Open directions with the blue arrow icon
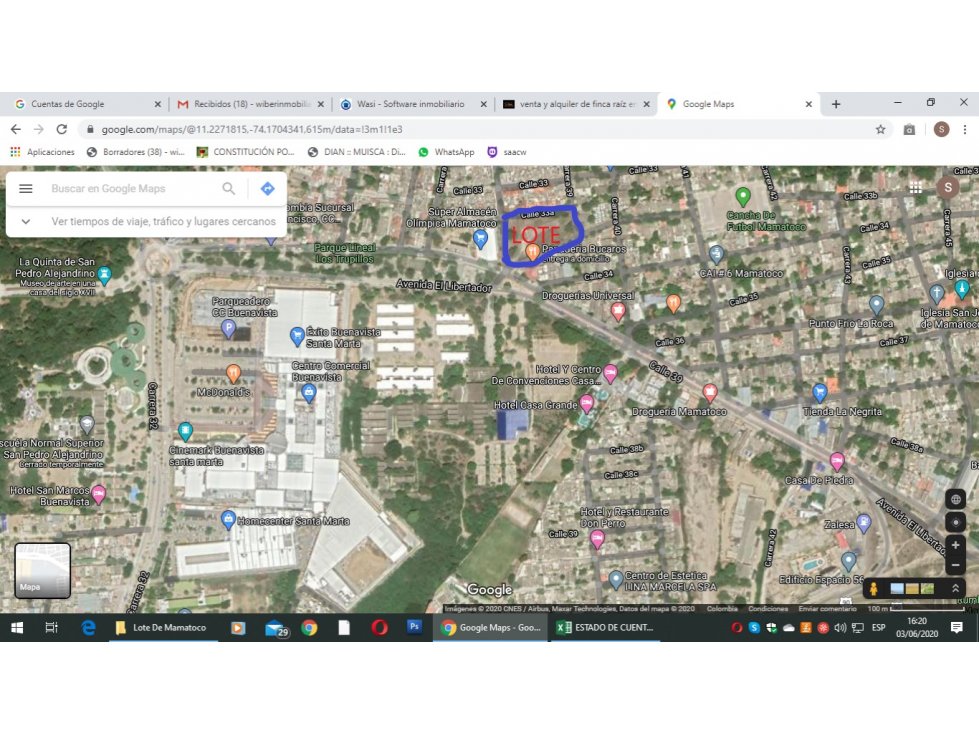Viewport: 979px width, 734px height. tap(267, 188)
